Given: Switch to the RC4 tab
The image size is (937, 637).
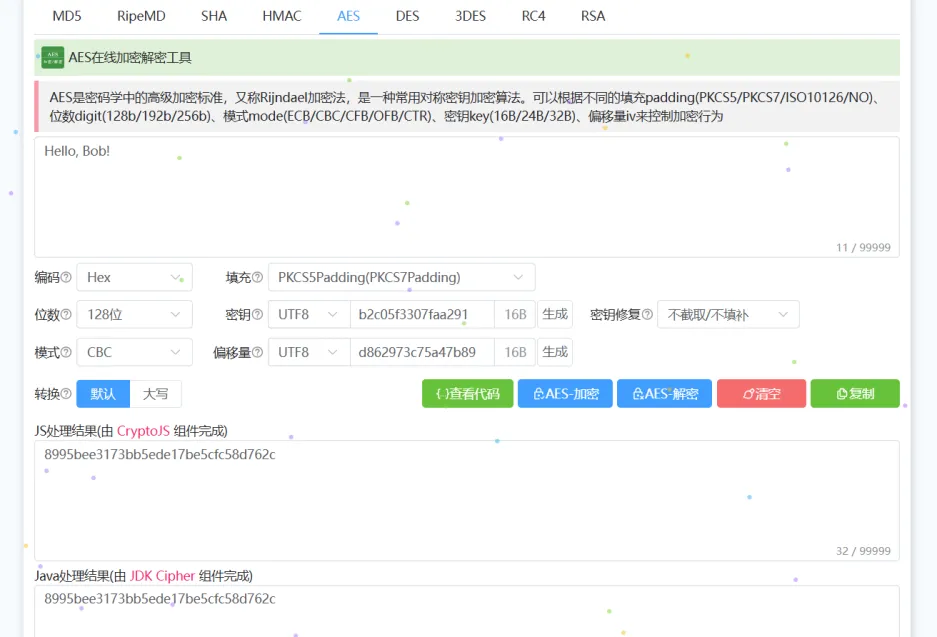Looking at the screenshot, I should point(534,16).
